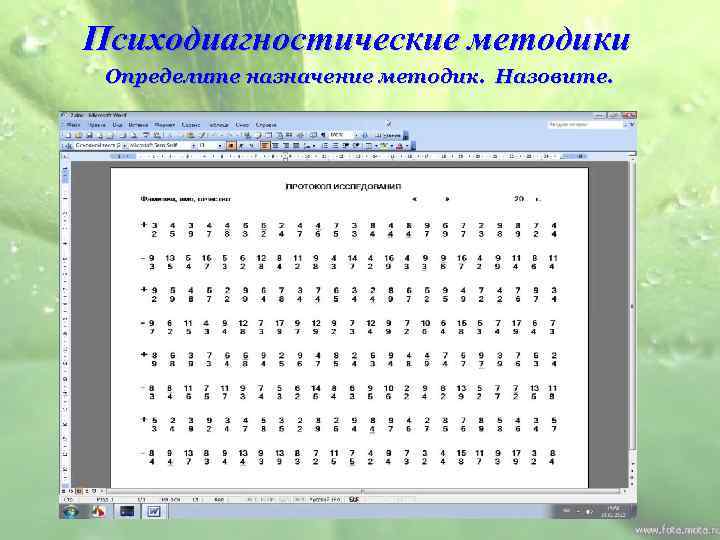Open the Сервис menu
Image resolution: width=720 pixels, height=540 pixels.
tap(191, 125)
